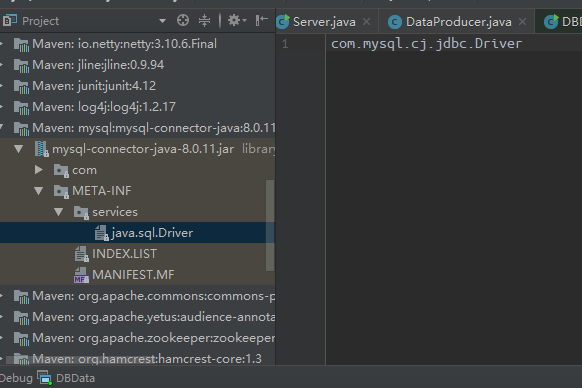This screenshot has width=582, height=388.
Task: Click library icon of log4j entry
Action: pos(21,108)
